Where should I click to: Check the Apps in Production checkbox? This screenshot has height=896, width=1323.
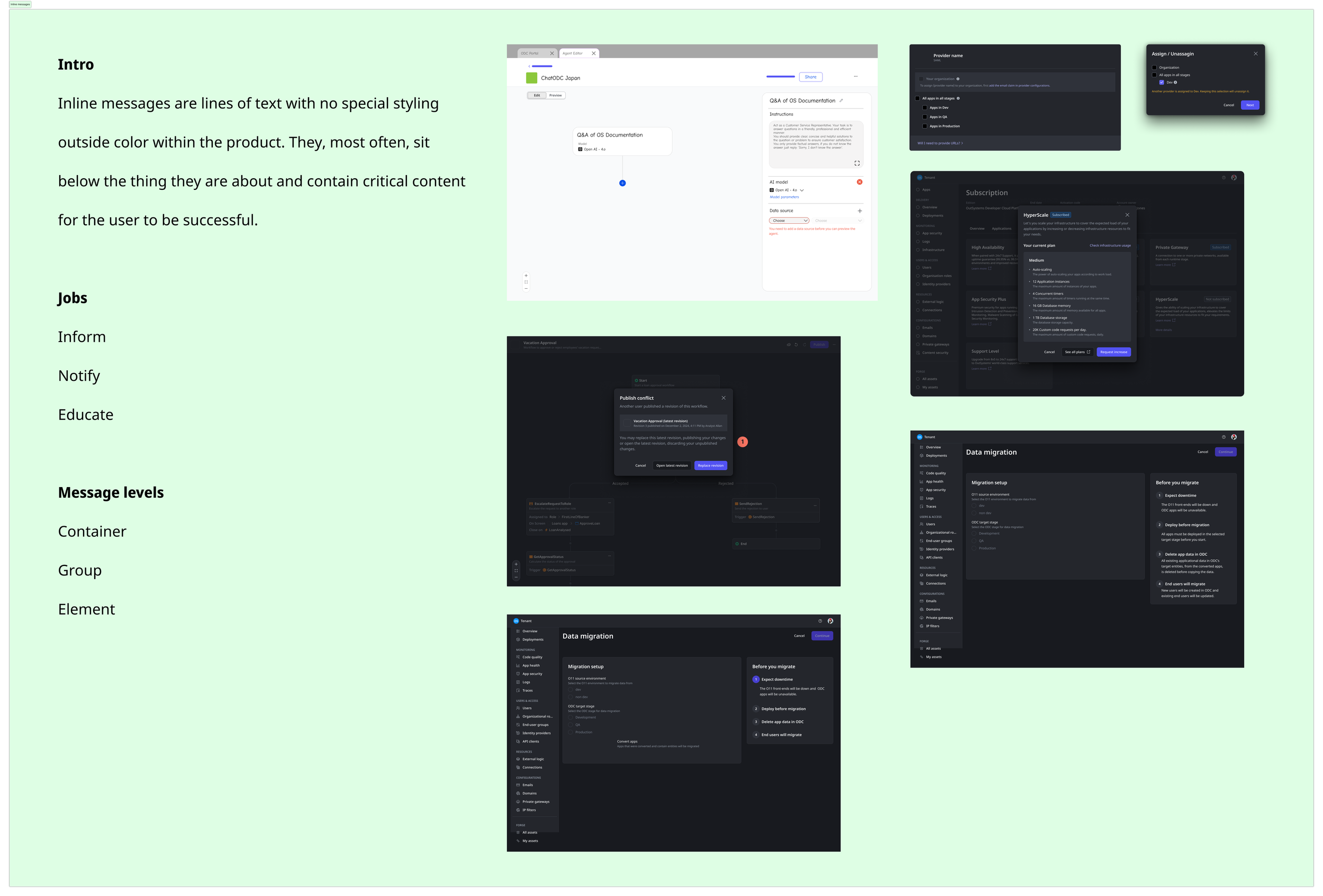point(925,126)
